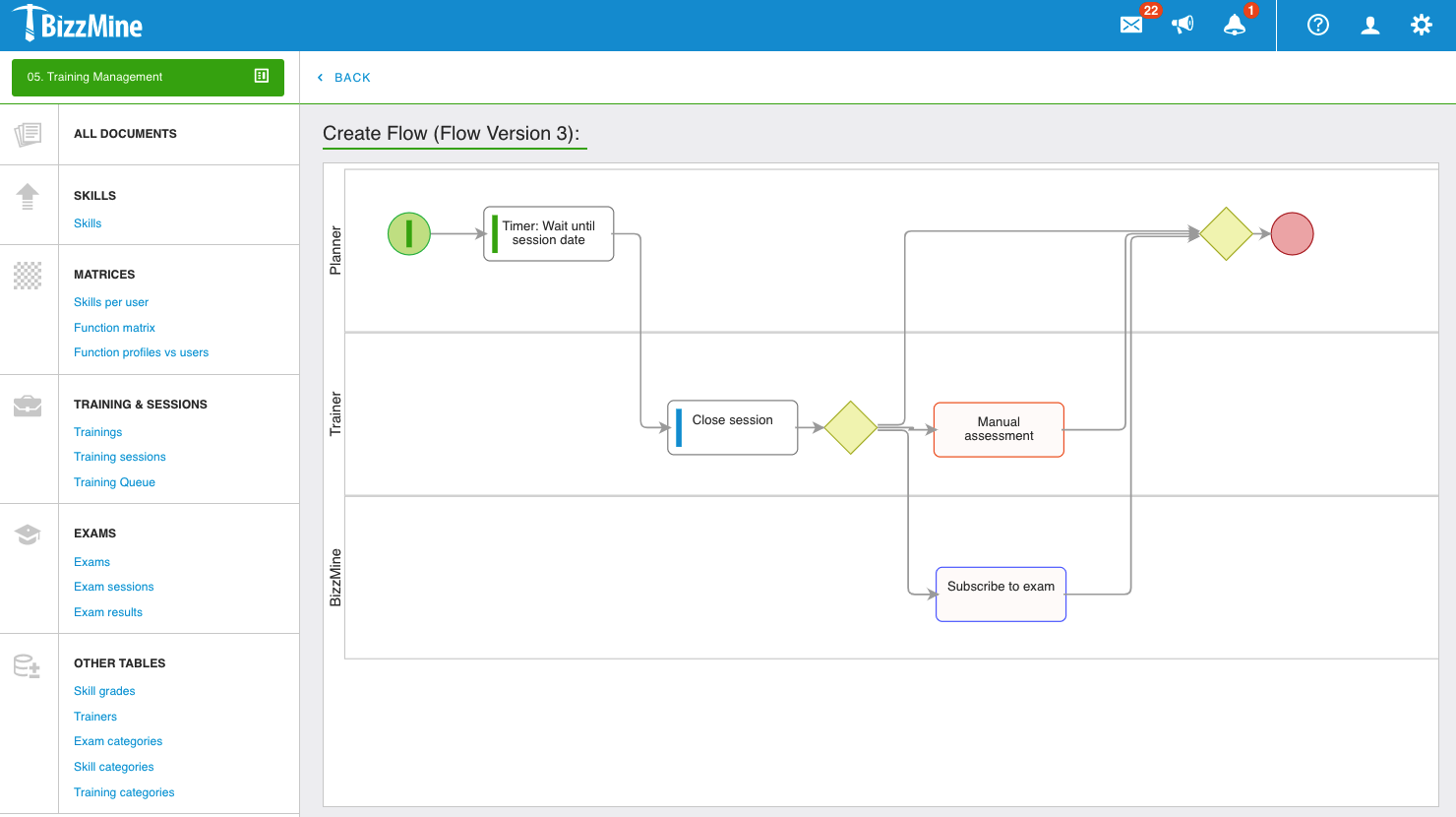
Task: Open the settings gear icon
Action: [1422, 25]
